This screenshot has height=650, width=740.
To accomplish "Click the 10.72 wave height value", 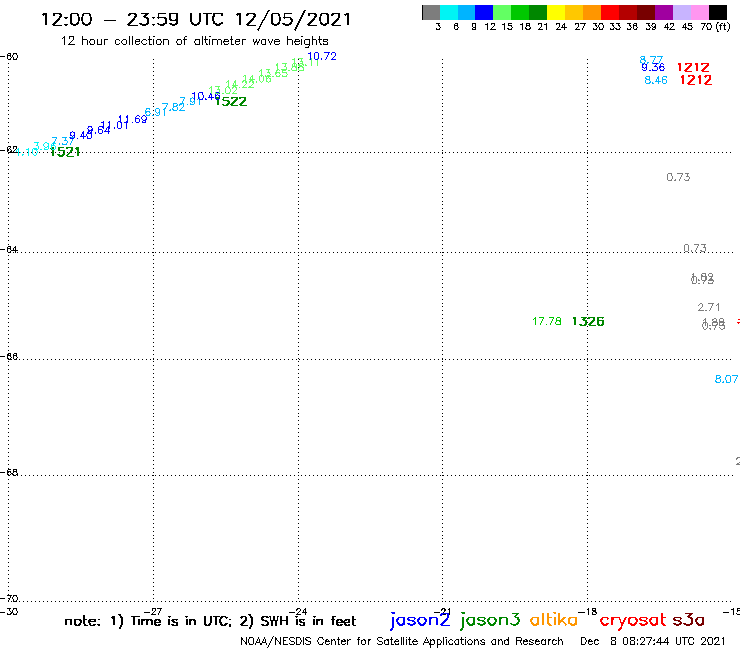I will click(322, 56).
